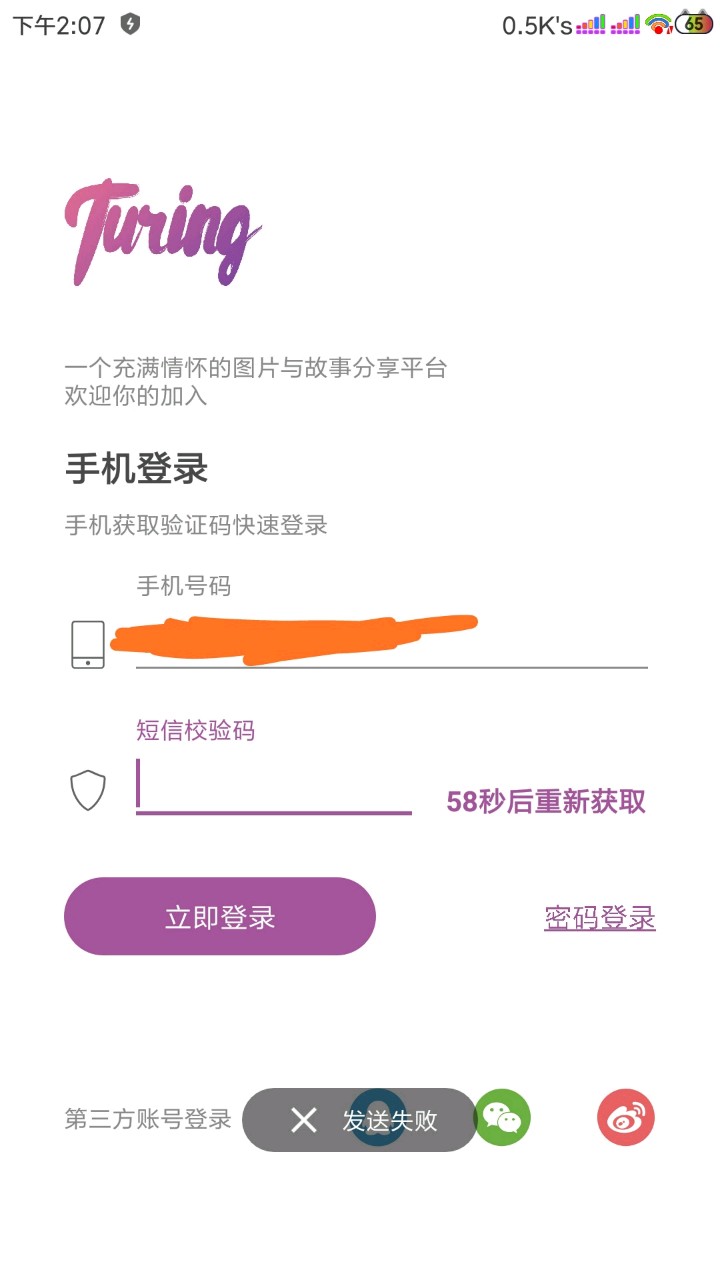The height and width of the screenshot is (1280, 720).
Task: Tap the Weibo login icon
Action: click(x=626, y=1117)
